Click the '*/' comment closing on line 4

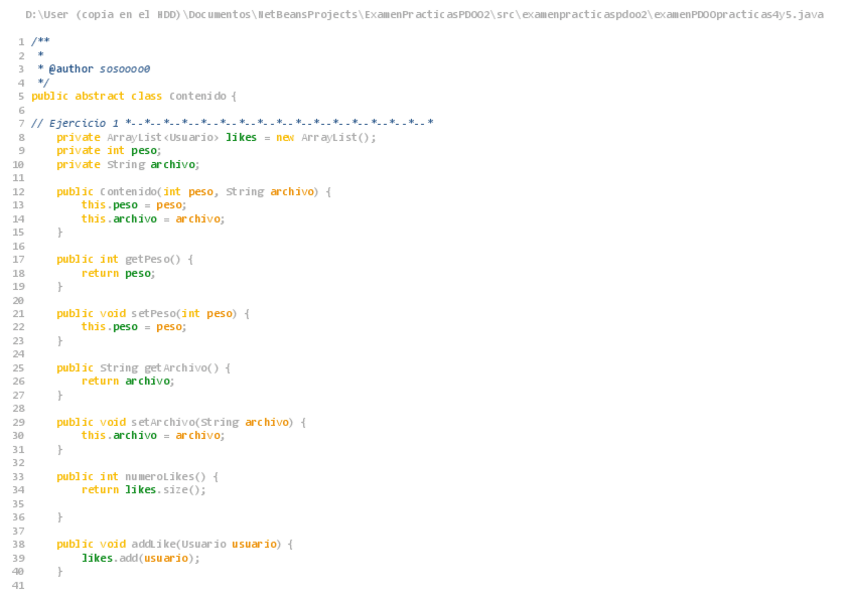43,83
